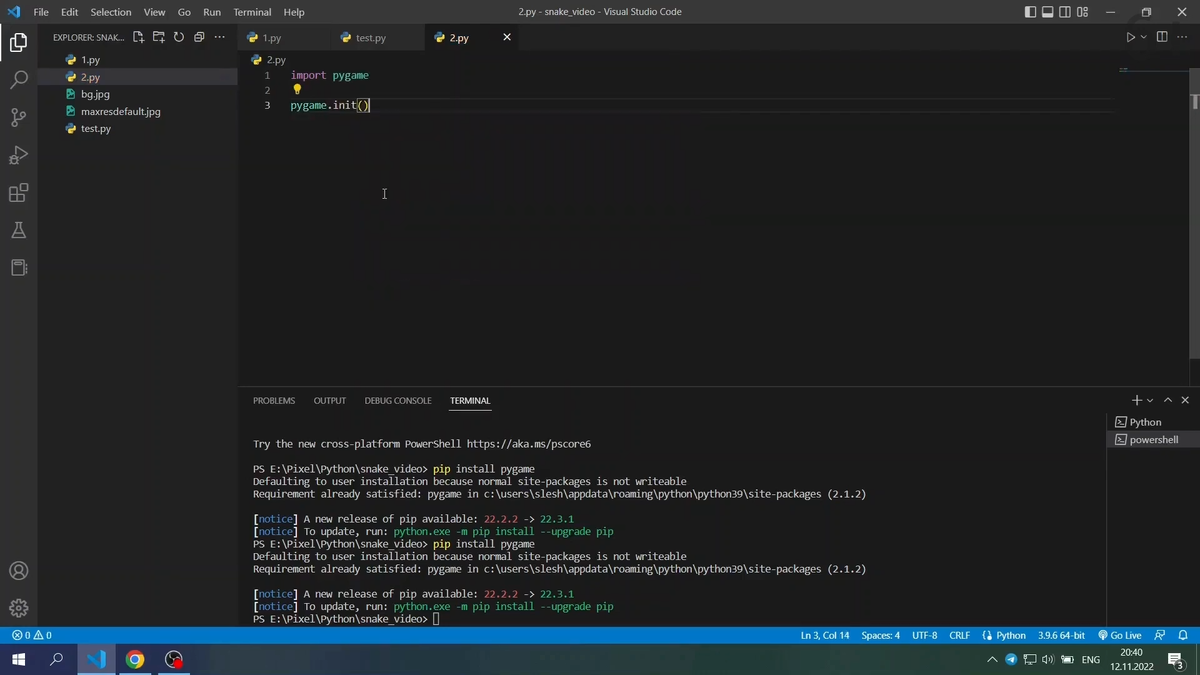Run the Python file with play button
Screen dimensions: 1200x675
click(x=1130, y=37)
